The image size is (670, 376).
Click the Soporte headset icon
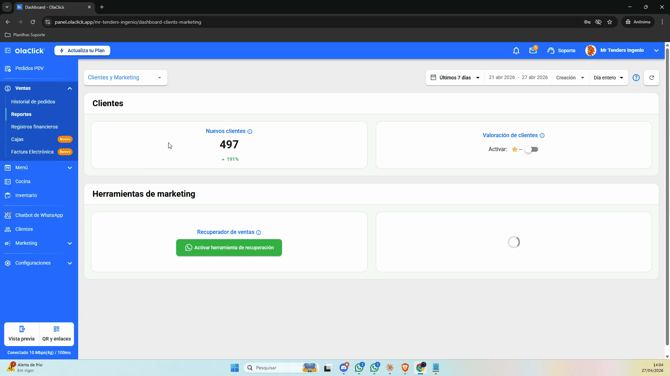point(551,50)
